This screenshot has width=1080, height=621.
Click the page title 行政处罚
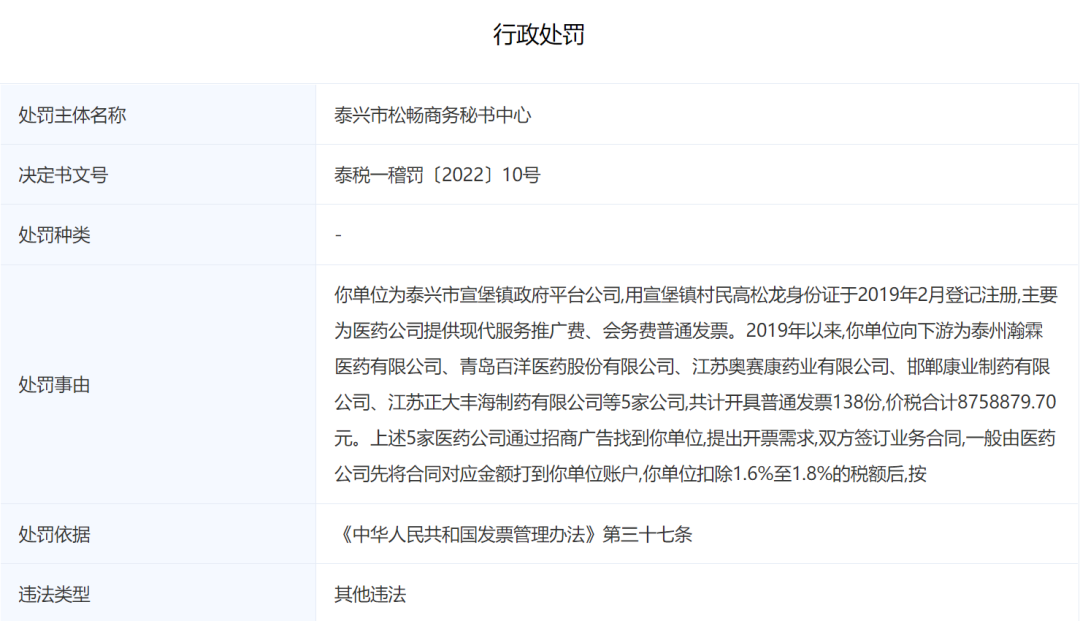[x=540, y=33]
